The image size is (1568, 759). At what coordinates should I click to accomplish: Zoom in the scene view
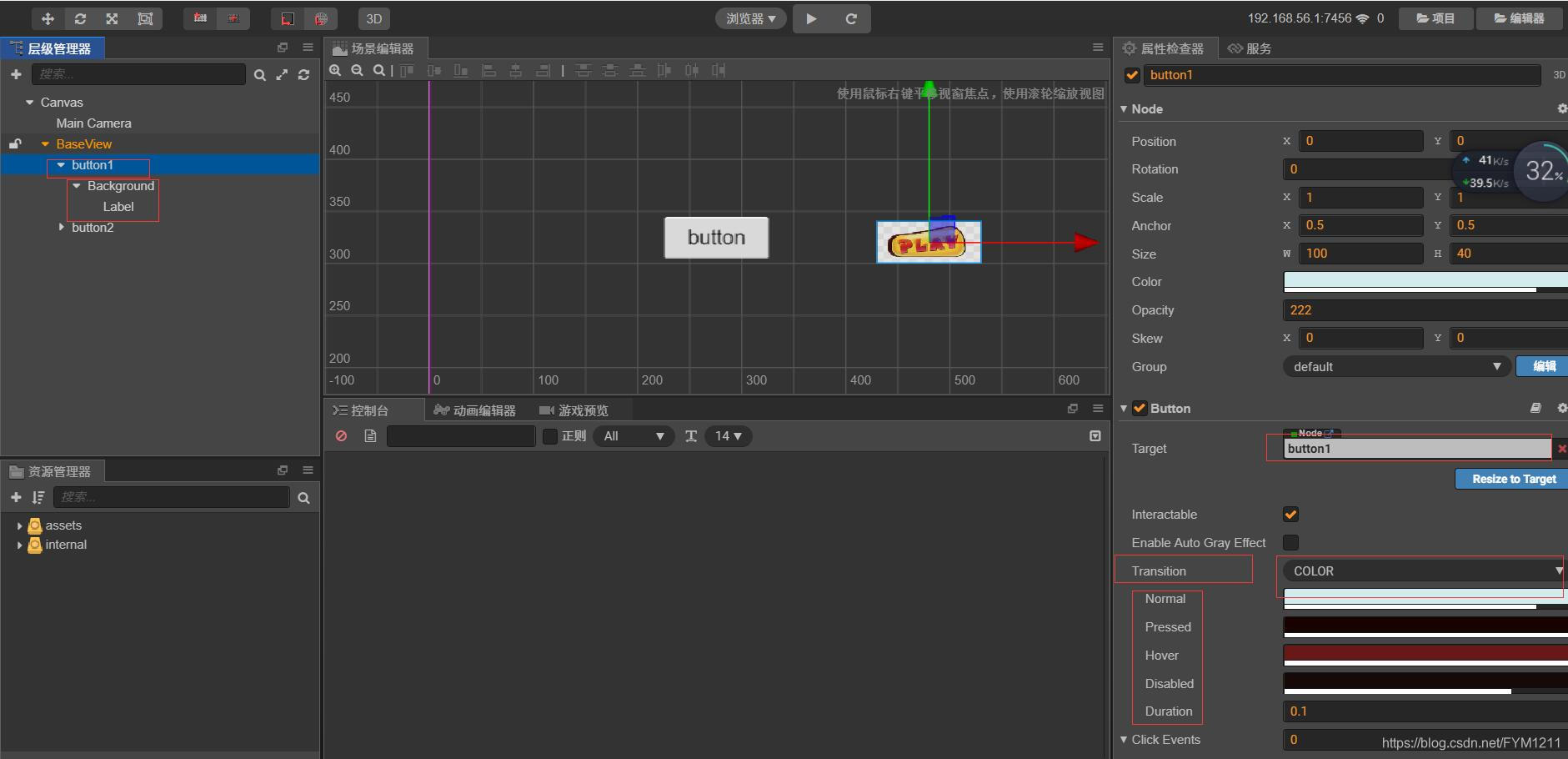(335, 71)
